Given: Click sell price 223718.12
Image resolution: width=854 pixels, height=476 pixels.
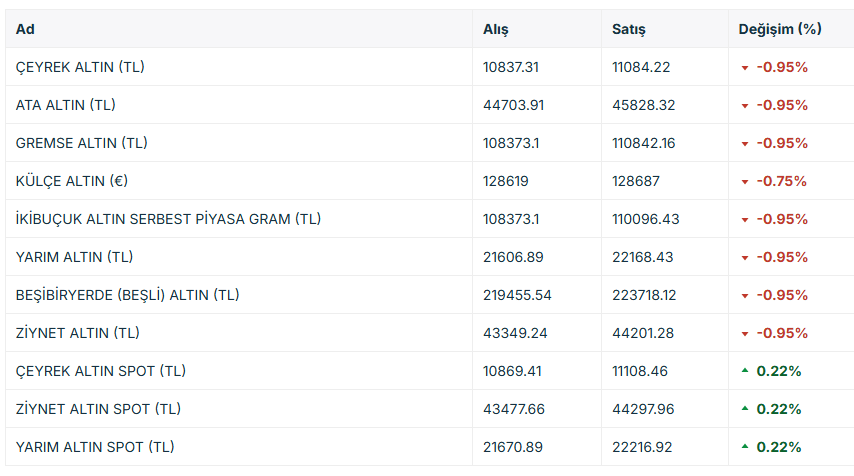Looking at the screenshot, I should [x=644, y=295].
